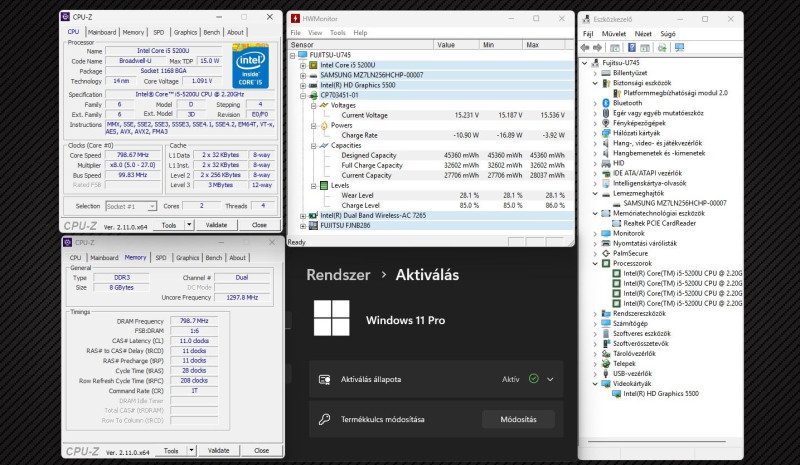
Task: Click the green Aktív checkmark icon
Action: (x=534, y=379)
